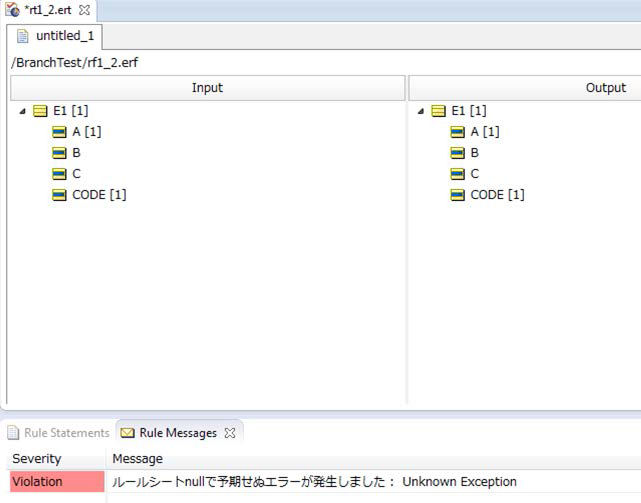
Task: Switch to the rt1_2.ert editor tab
Action: [x=47, y=10]
